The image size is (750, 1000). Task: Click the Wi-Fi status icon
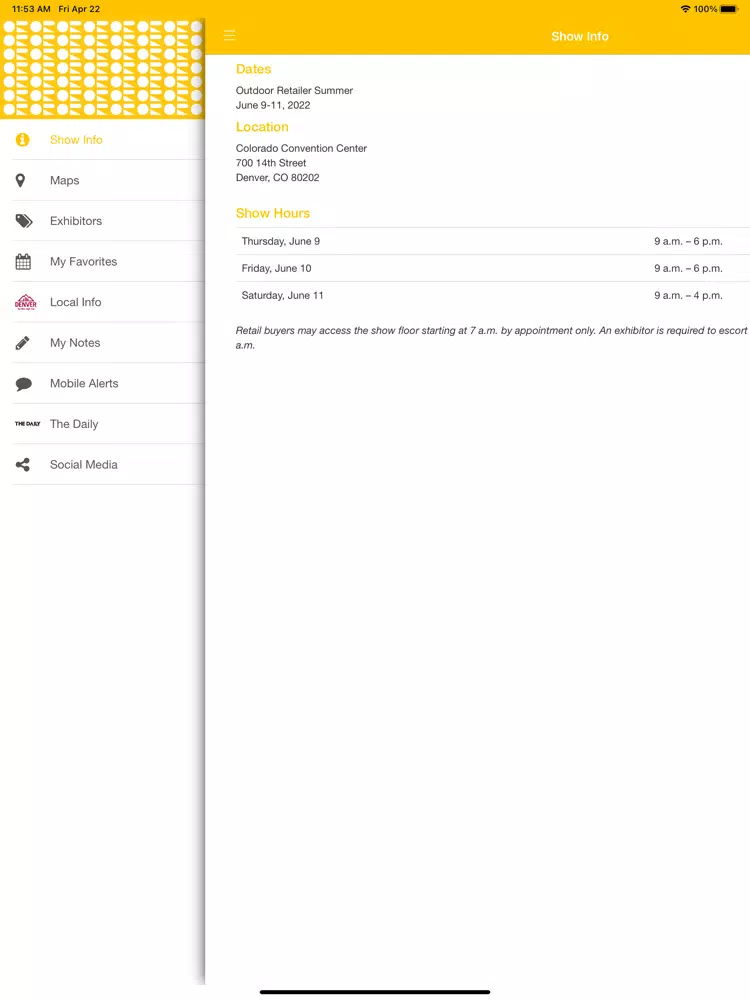point(686,9)
